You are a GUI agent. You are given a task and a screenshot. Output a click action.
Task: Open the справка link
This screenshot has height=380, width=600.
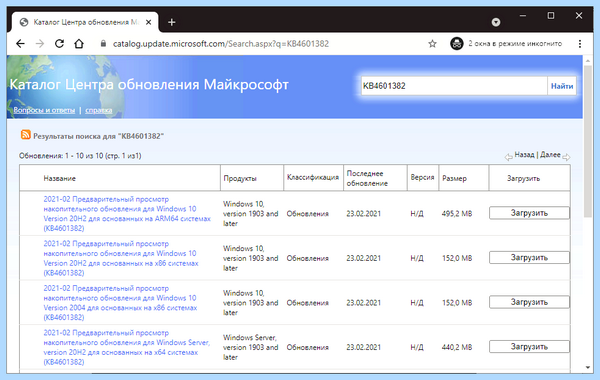pos(99,110)
